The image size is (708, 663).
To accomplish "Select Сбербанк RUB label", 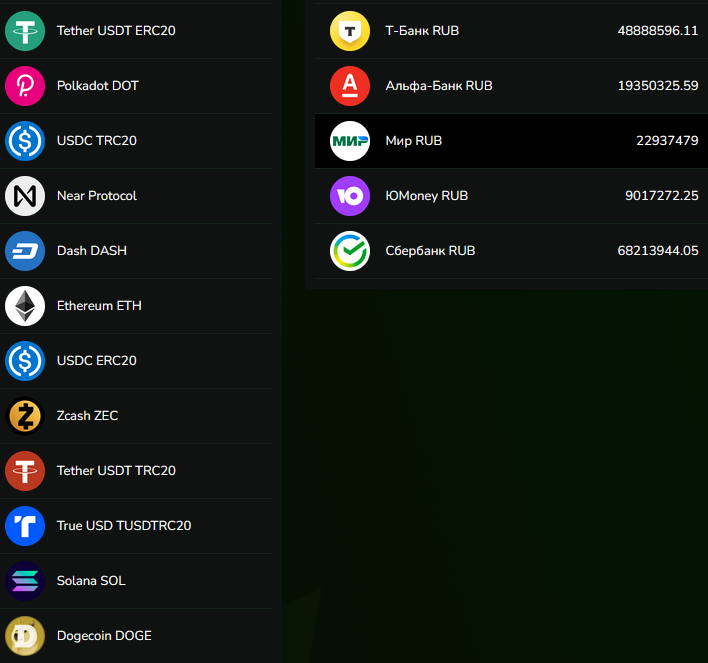I will pyautogui.click(x=430, y=251).
